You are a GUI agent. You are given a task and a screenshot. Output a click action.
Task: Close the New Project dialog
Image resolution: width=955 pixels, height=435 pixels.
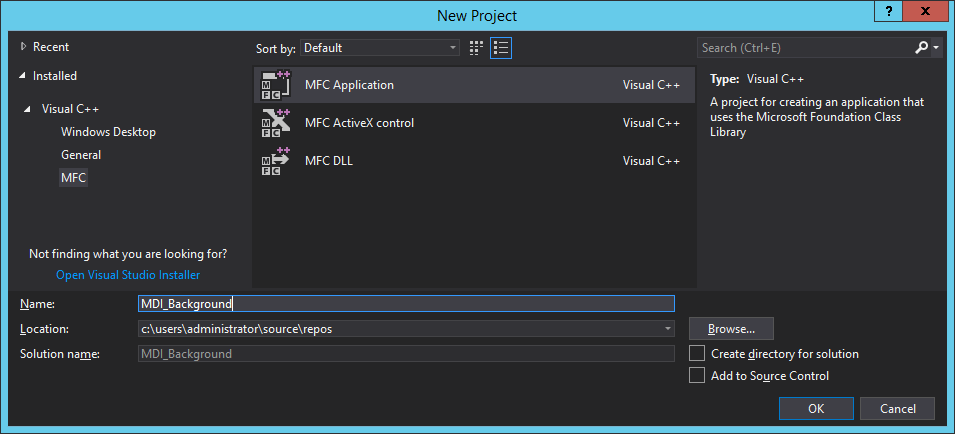(925, 11)
